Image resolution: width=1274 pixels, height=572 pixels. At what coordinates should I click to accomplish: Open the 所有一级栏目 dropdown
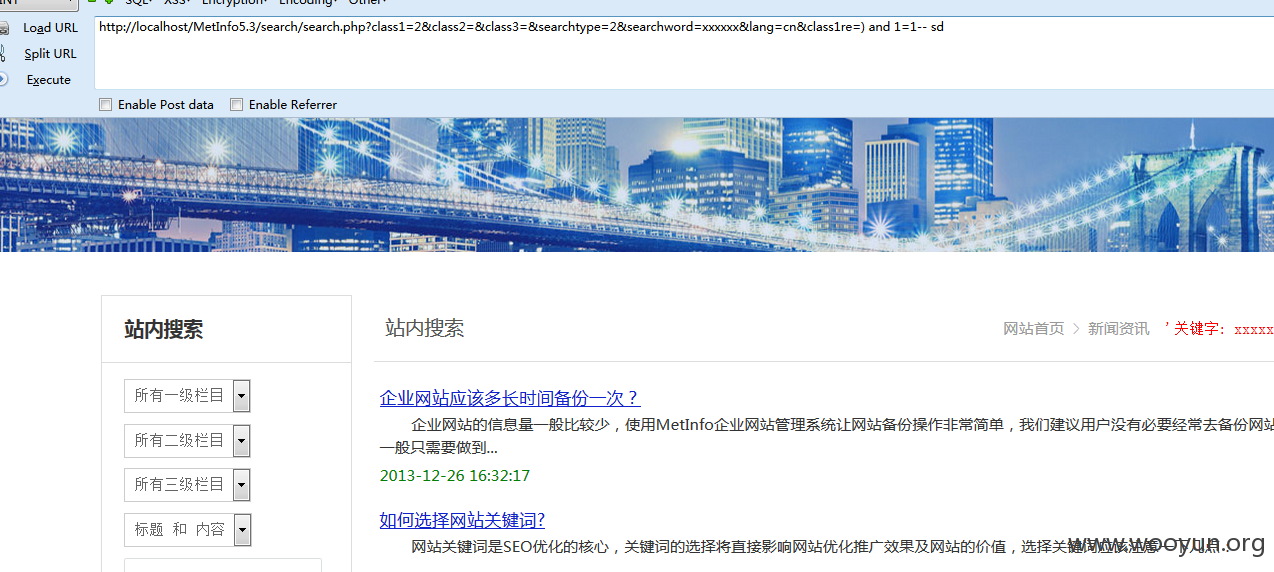(x=187, y=396)
